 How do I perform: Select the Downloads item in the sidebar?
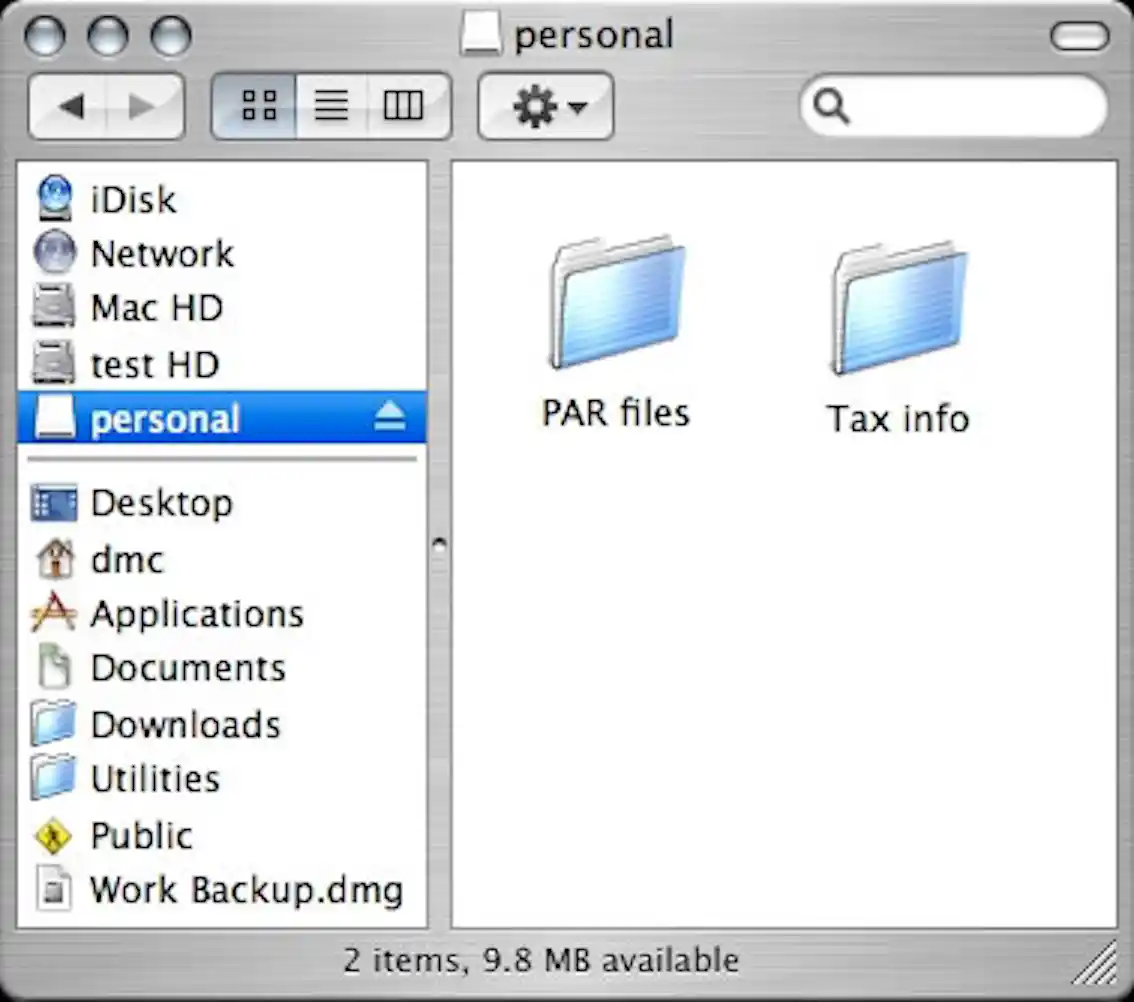point(55,724)
